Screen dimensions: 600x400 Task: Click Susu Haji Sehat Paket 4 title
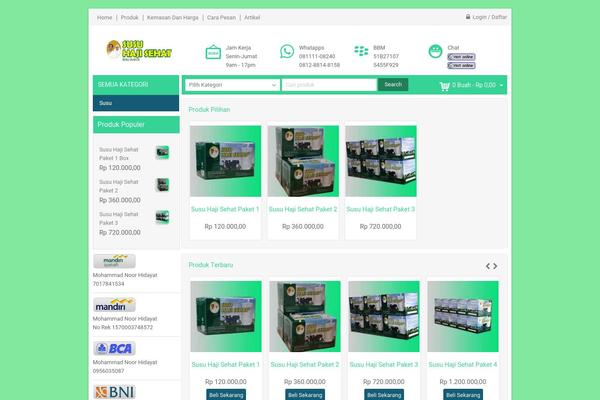pyautogui.click(x=463, y=365)
